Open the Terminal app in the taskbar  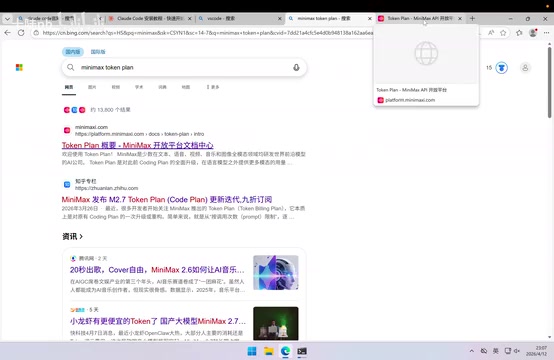302,351
